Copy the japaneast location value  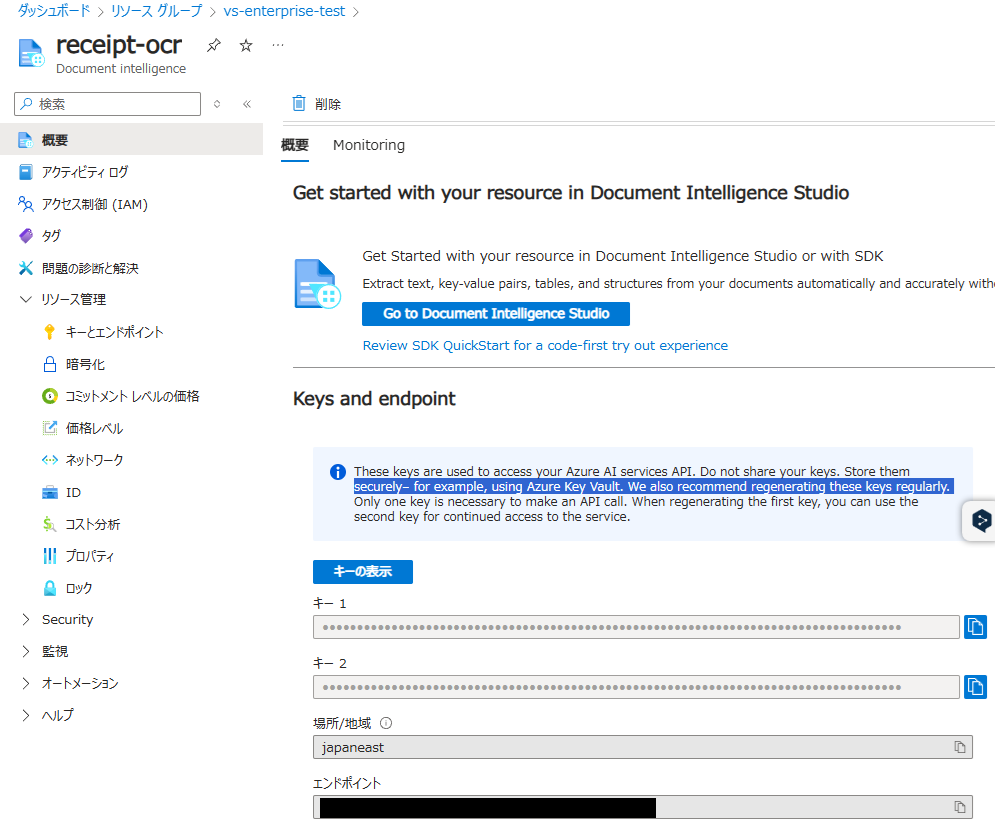click(959, 747)
